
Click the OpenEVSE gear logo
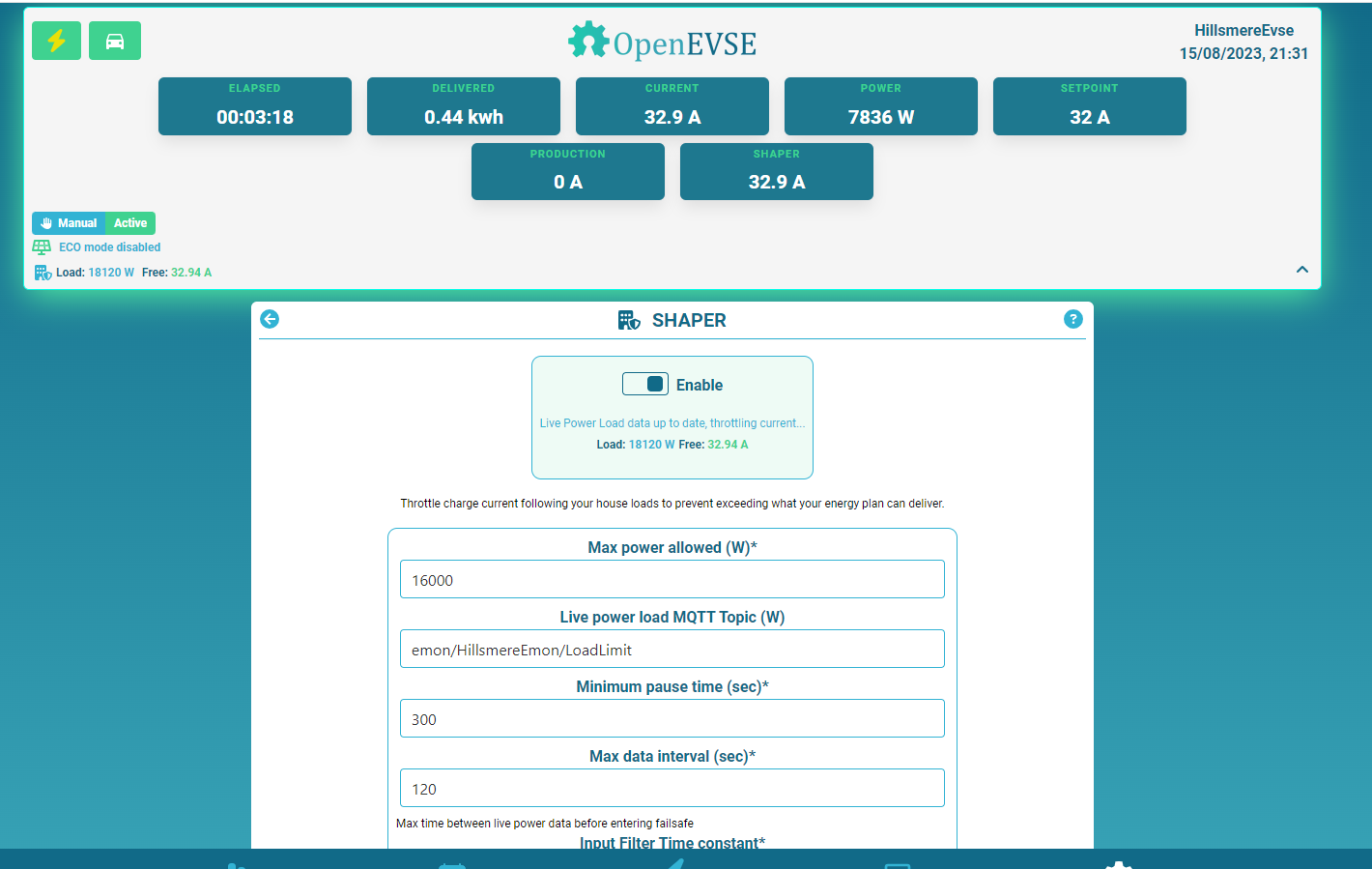click(587, 42)
